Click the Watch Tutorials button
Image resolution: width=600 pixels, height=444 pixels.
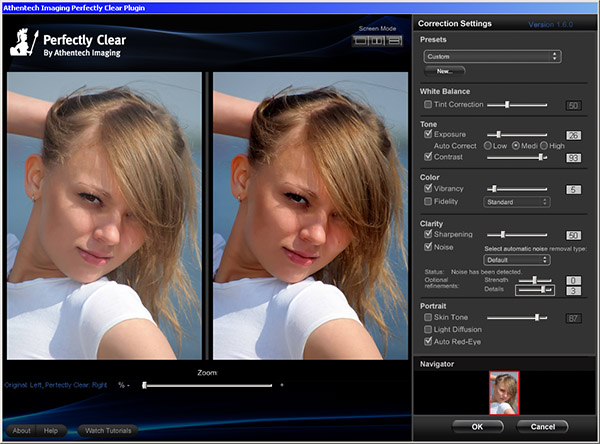108,431
